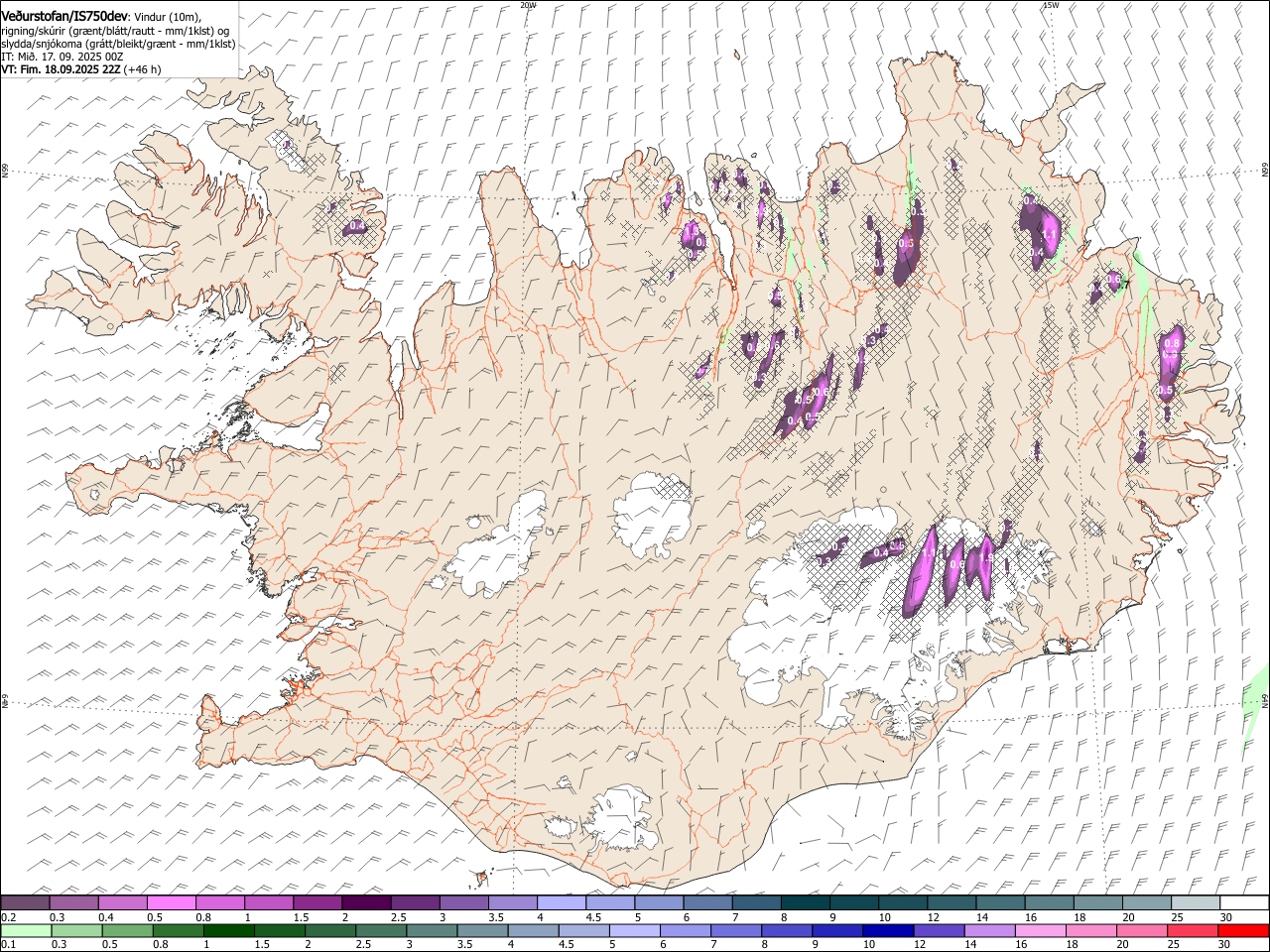The image size is (1270, 952).
Task: Click the '15W' longitude label
Action: (1051, 5)
